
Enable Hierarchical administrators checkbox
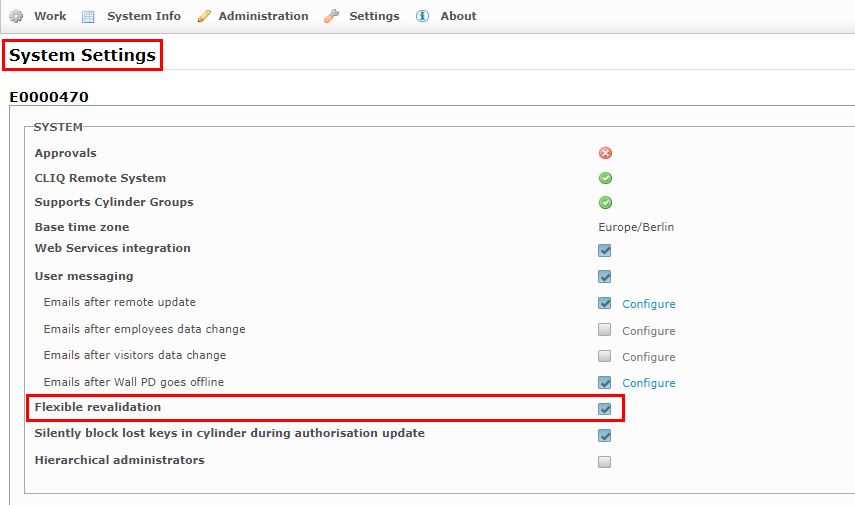click(604, 462)
